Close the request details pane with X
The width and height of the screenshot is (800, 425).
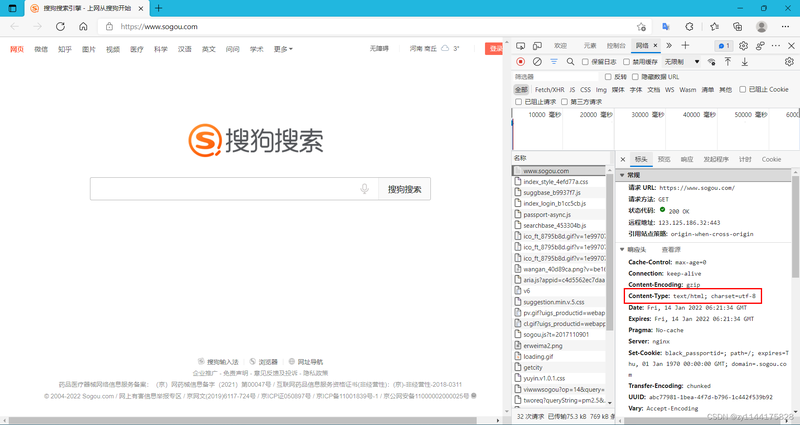[x=622, y=160]
